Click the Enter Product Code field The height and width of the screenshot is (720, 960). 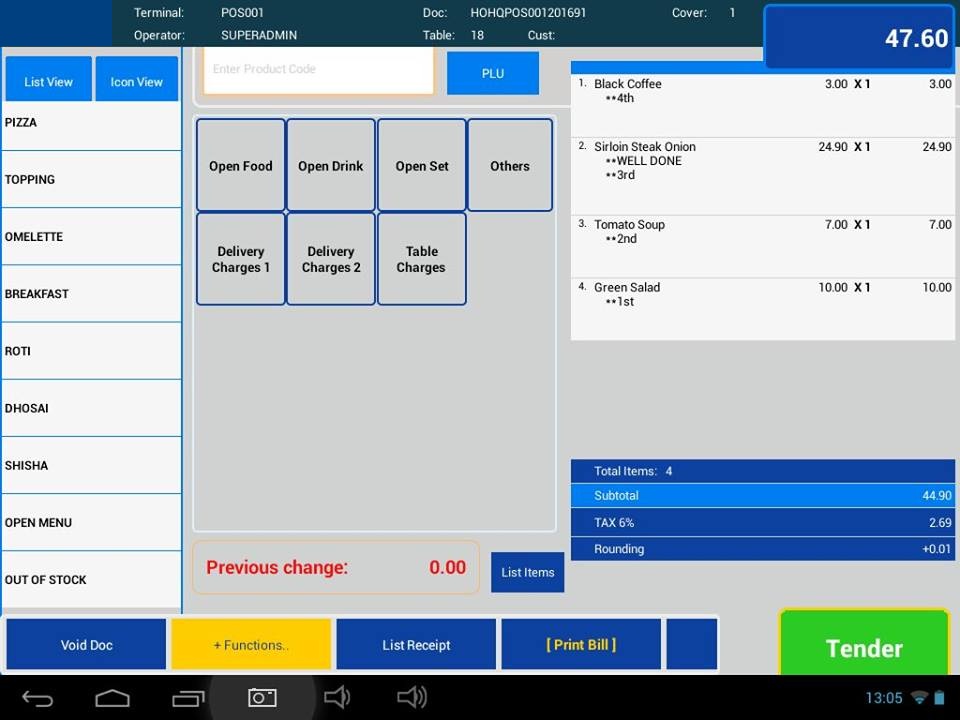point(318,69)
